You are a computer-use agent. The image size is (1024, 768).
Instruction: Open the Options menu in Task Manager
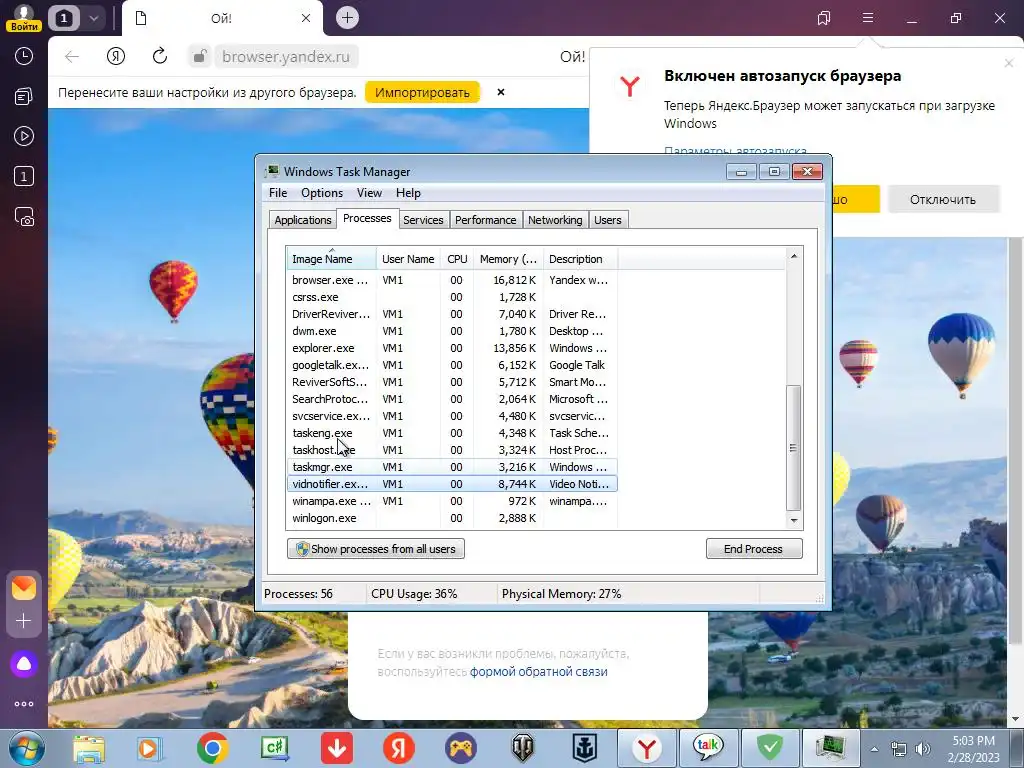tap(322, 193)
